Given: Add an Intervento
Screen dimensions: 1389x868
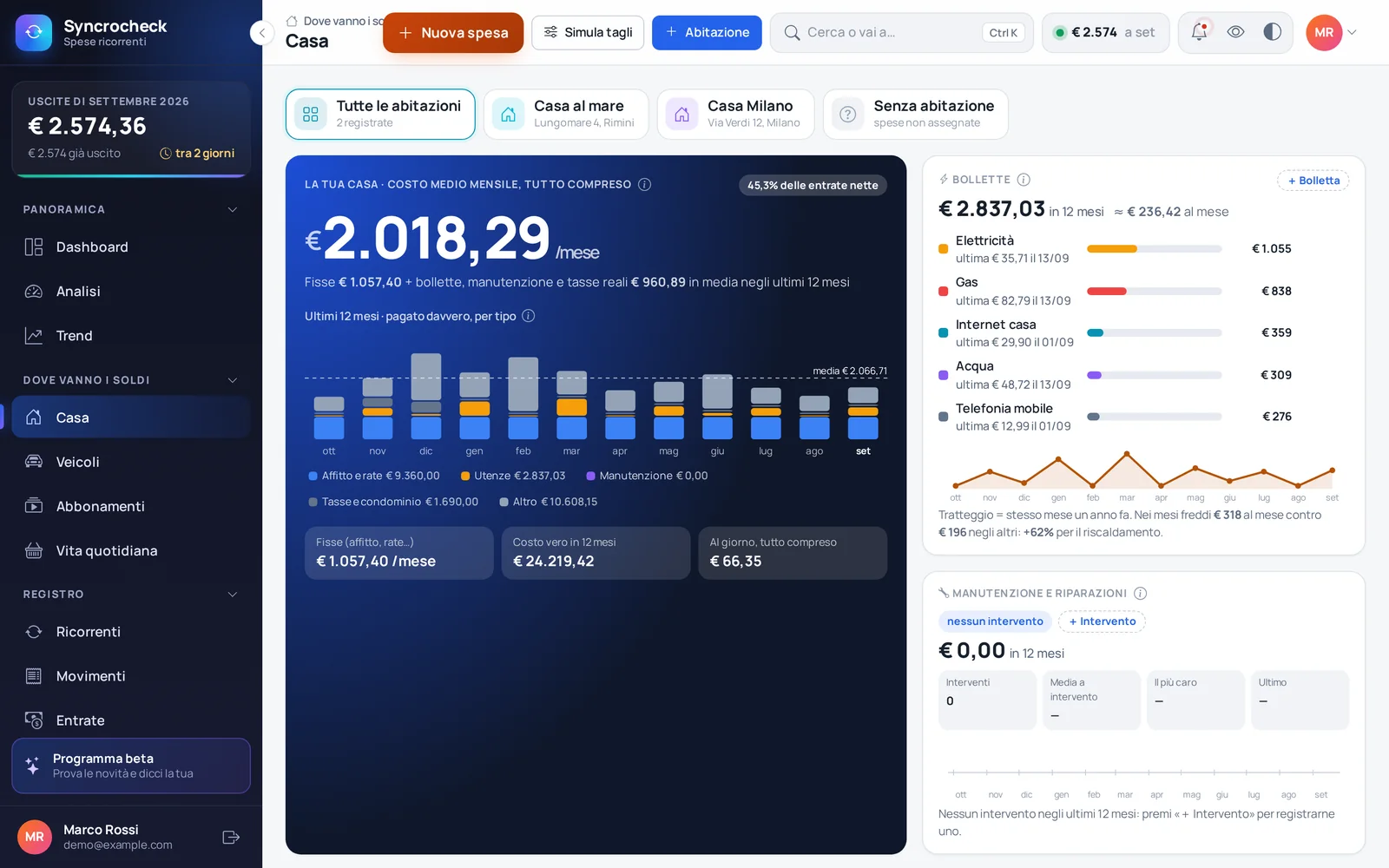Looking at the screenshot, I should [1102, 621].
